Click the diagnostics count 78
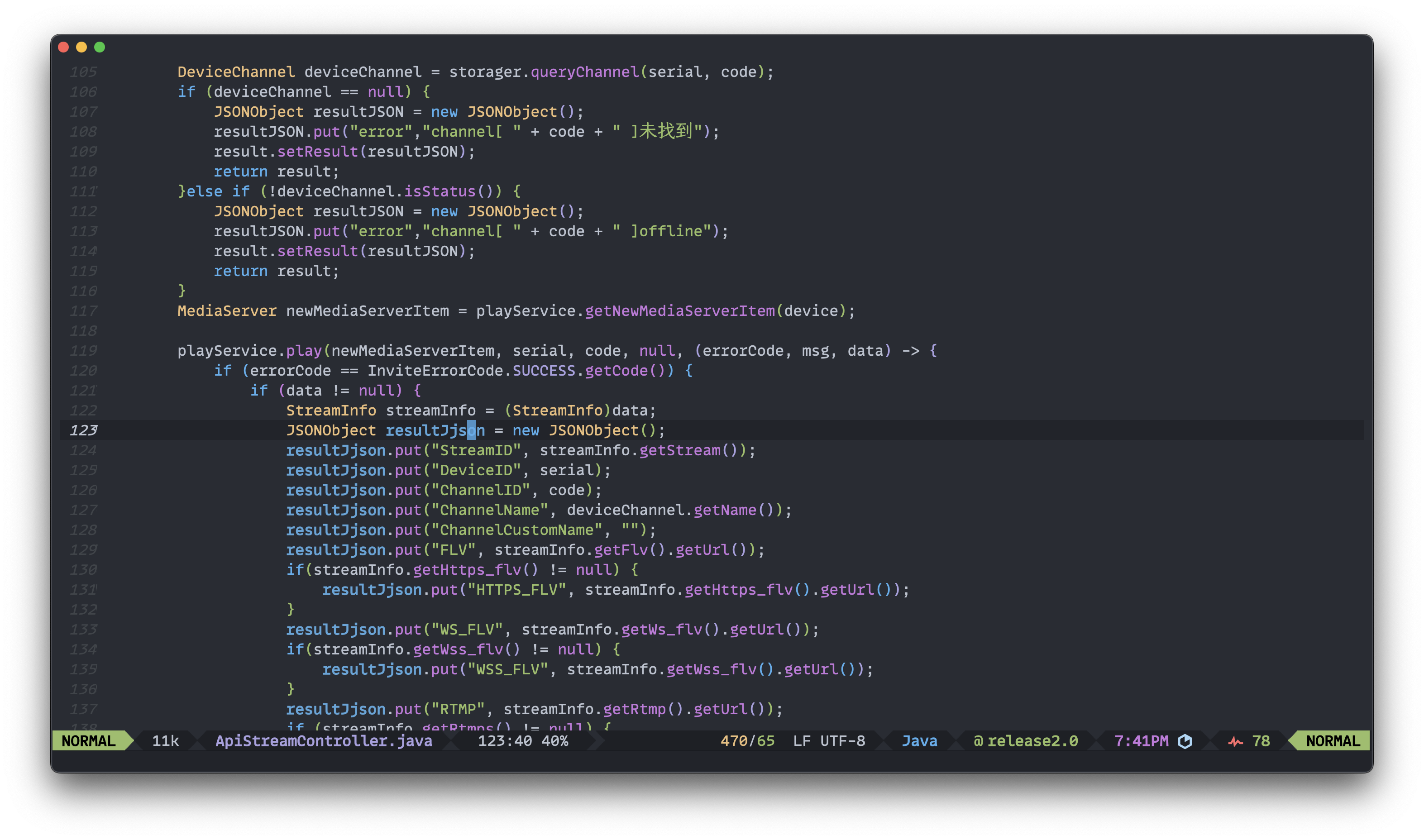The height and width of the screenshot is (840, 1424). [x=1261, y=741]
